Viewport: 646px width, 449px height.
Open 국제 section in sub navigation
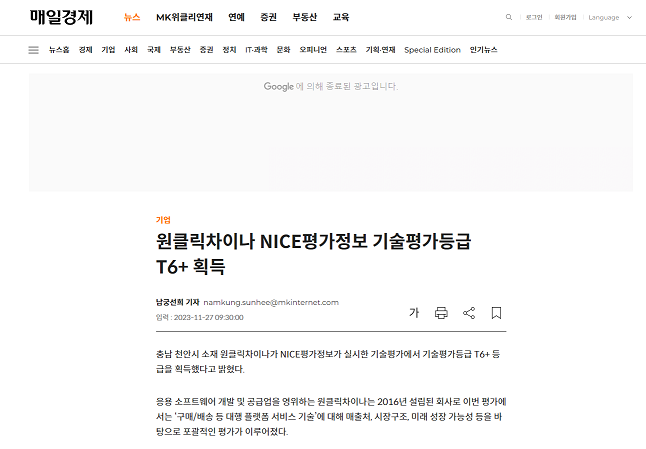(x=154, y=50)
